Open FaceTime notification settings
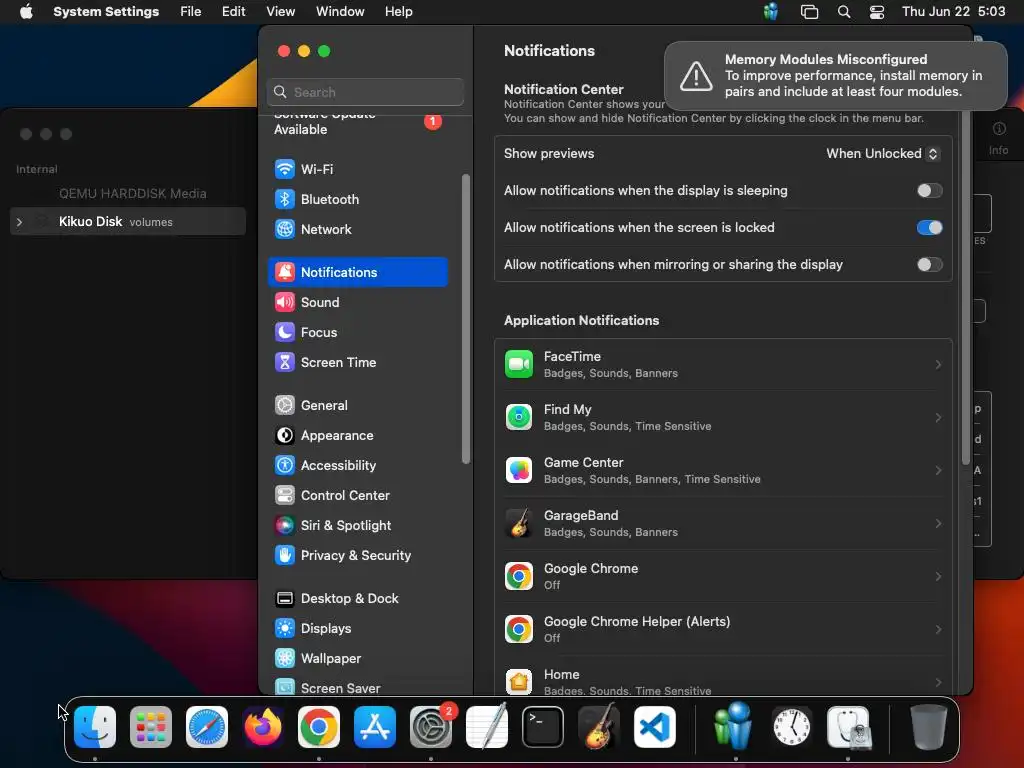This screenshot has width=1024, height=768. 723,364
